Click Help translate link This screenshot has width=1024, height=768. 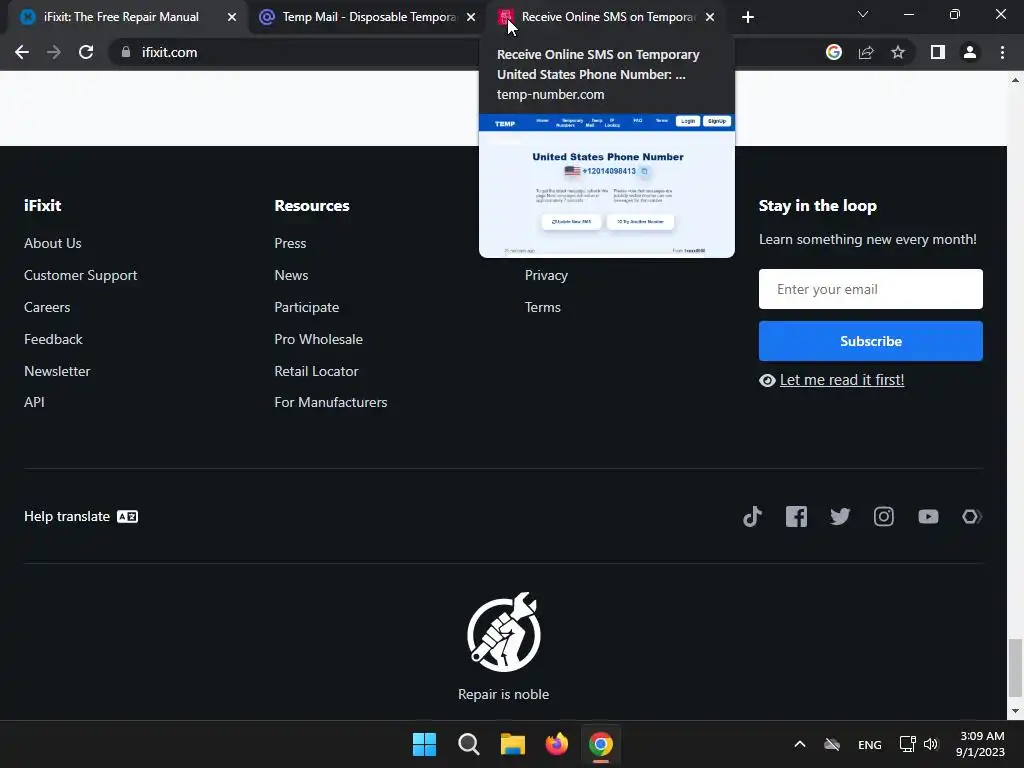67,517
